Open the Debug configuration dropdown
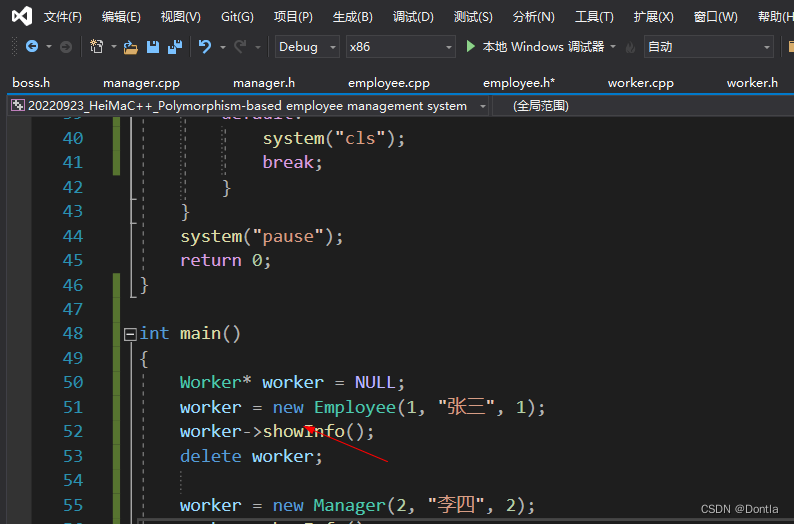Viewport: 794px width, 524px height. 307,47
